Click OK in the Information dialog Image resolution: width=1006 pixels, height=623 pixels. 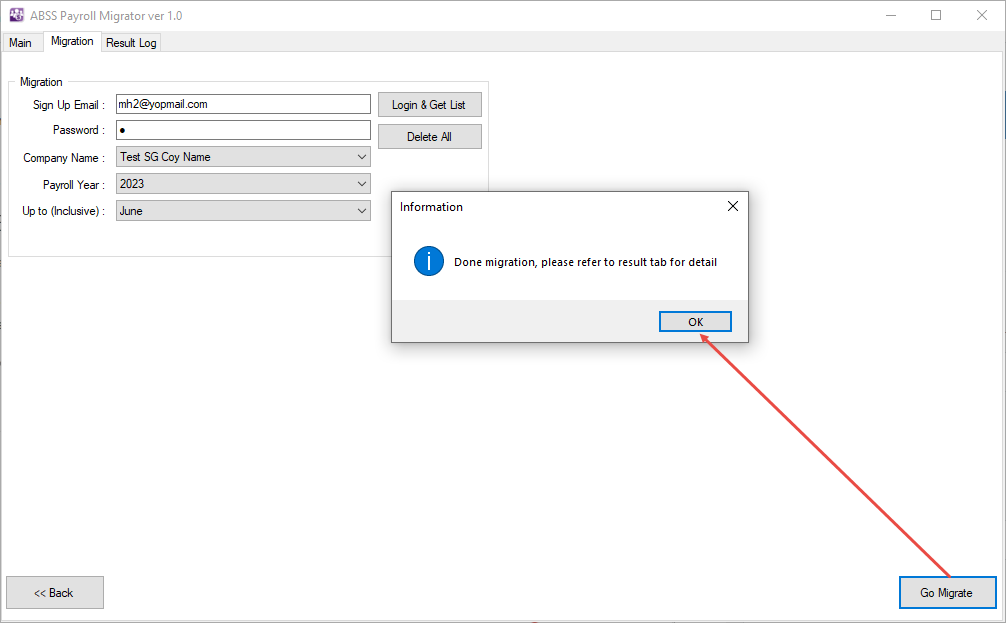tap(695, 321)
